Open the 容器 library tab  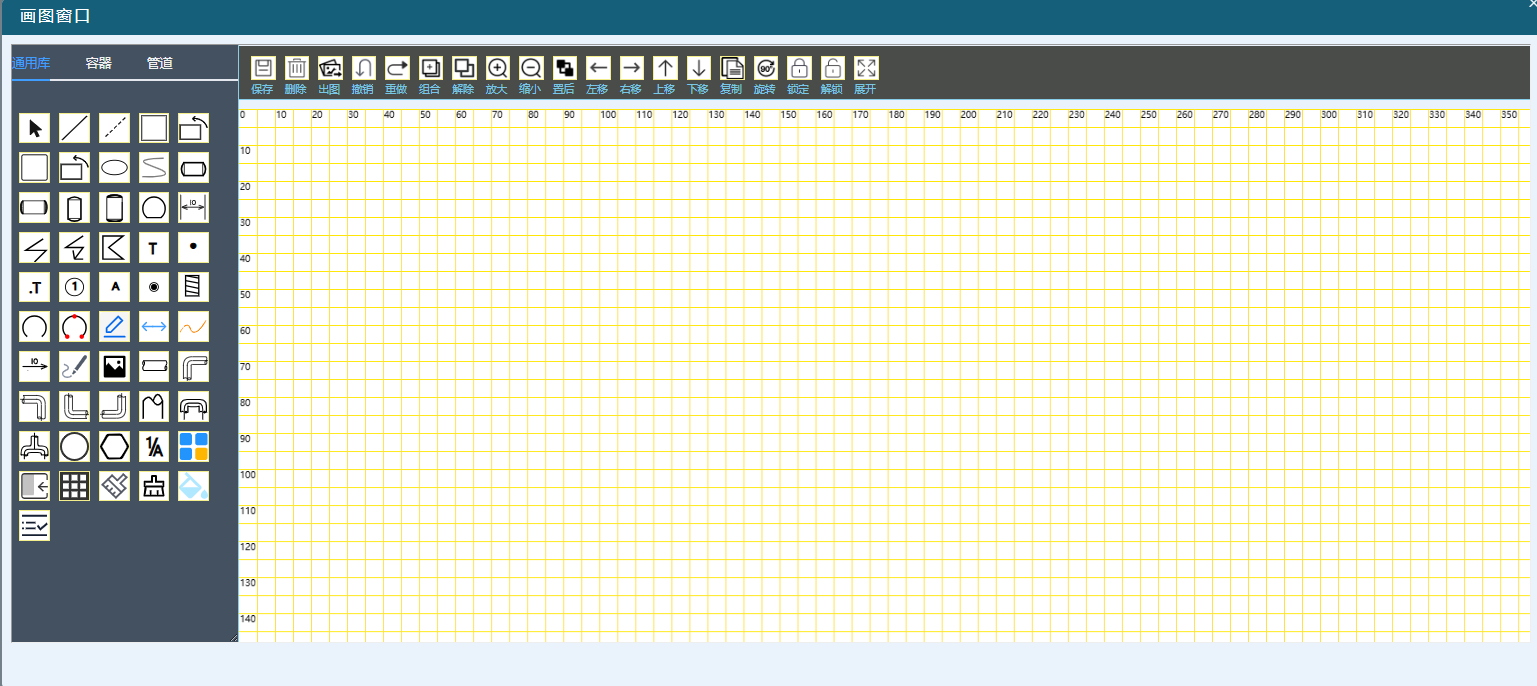pyautogui.click(x=99, y=63)
